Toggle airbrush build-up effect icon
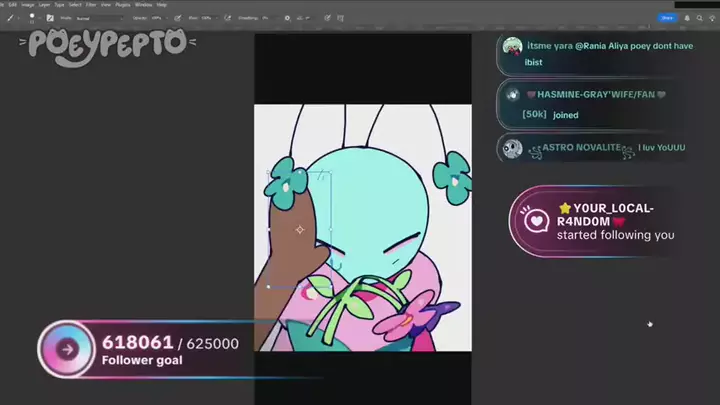Viewport: 720px width, 405px height. tap(228, 17)
